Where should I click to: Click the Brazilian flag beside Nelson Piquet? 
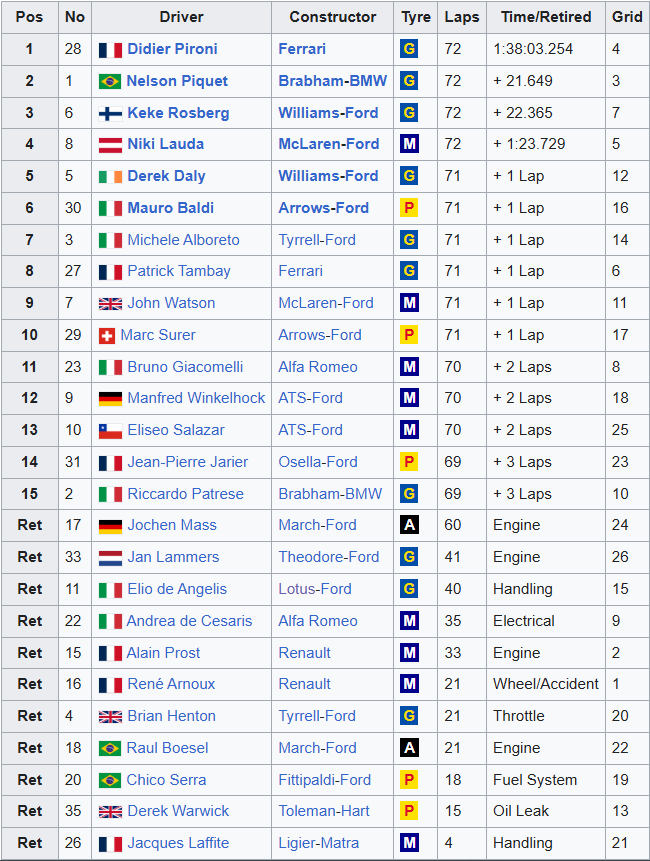pyautogui.click(x=110, y=82)
